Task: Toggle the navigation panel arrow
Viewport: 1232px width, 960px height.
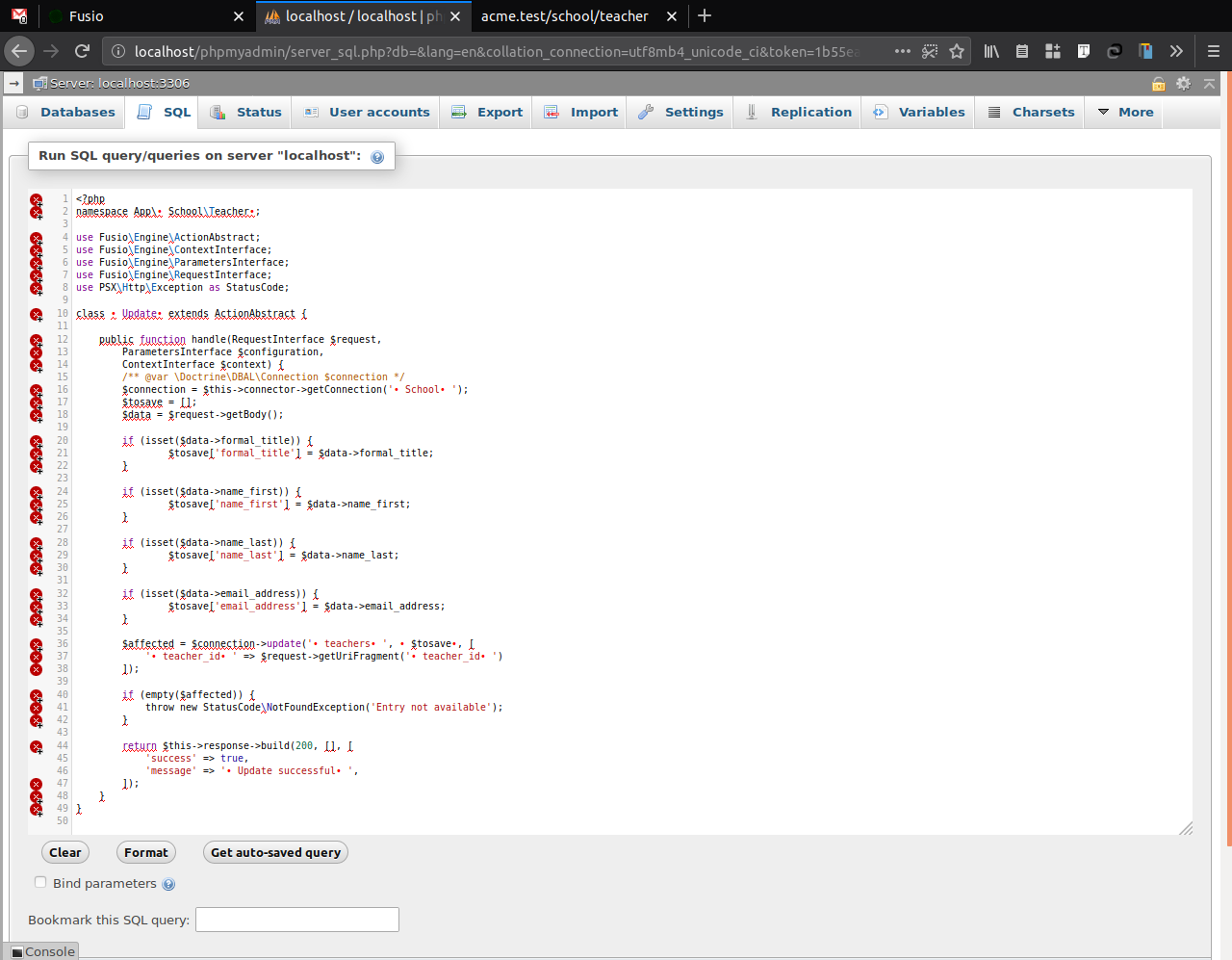Action: (x=12, y=84)
